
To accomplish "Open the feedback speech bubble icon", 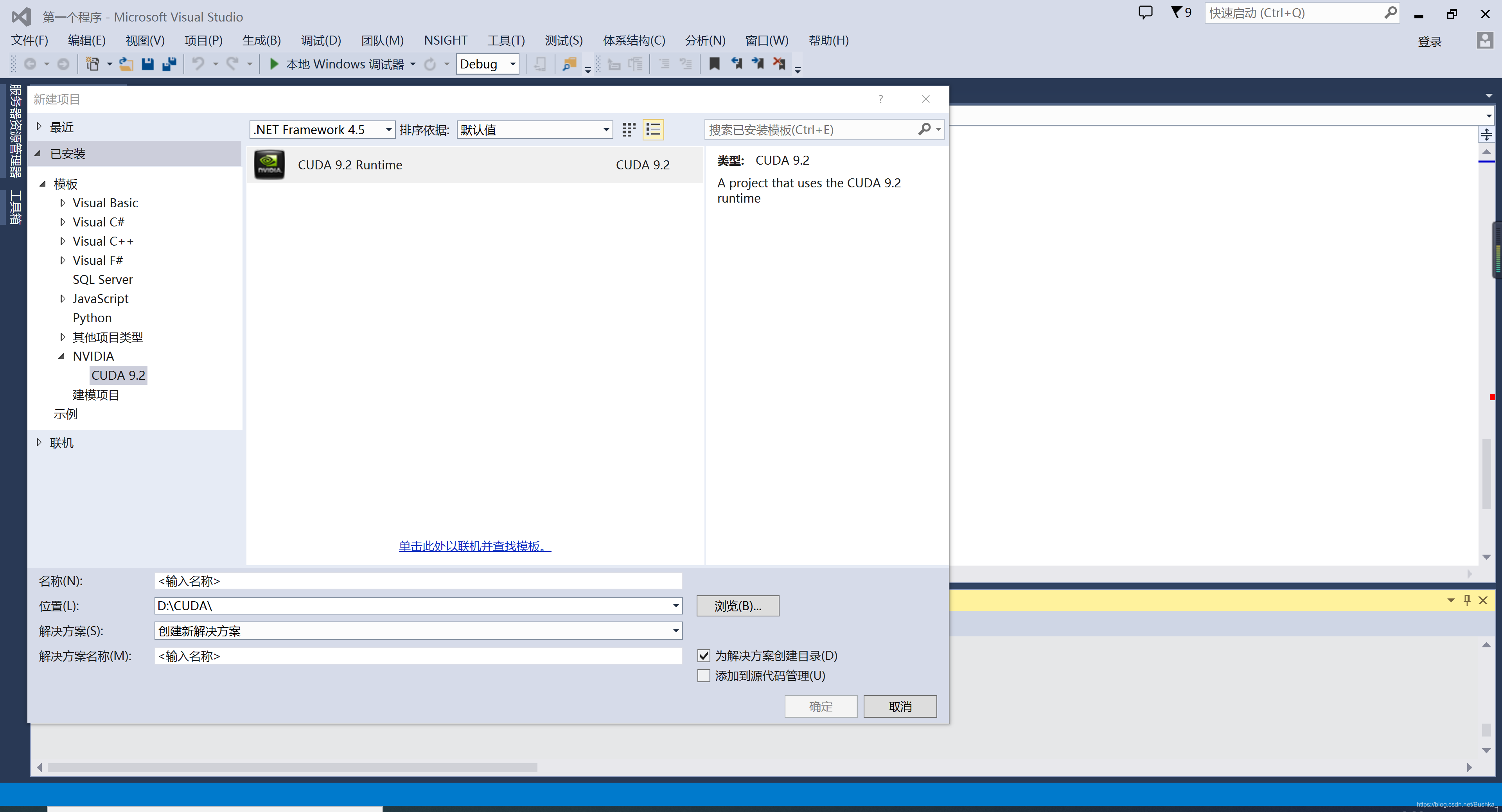I will (1145, 12).
